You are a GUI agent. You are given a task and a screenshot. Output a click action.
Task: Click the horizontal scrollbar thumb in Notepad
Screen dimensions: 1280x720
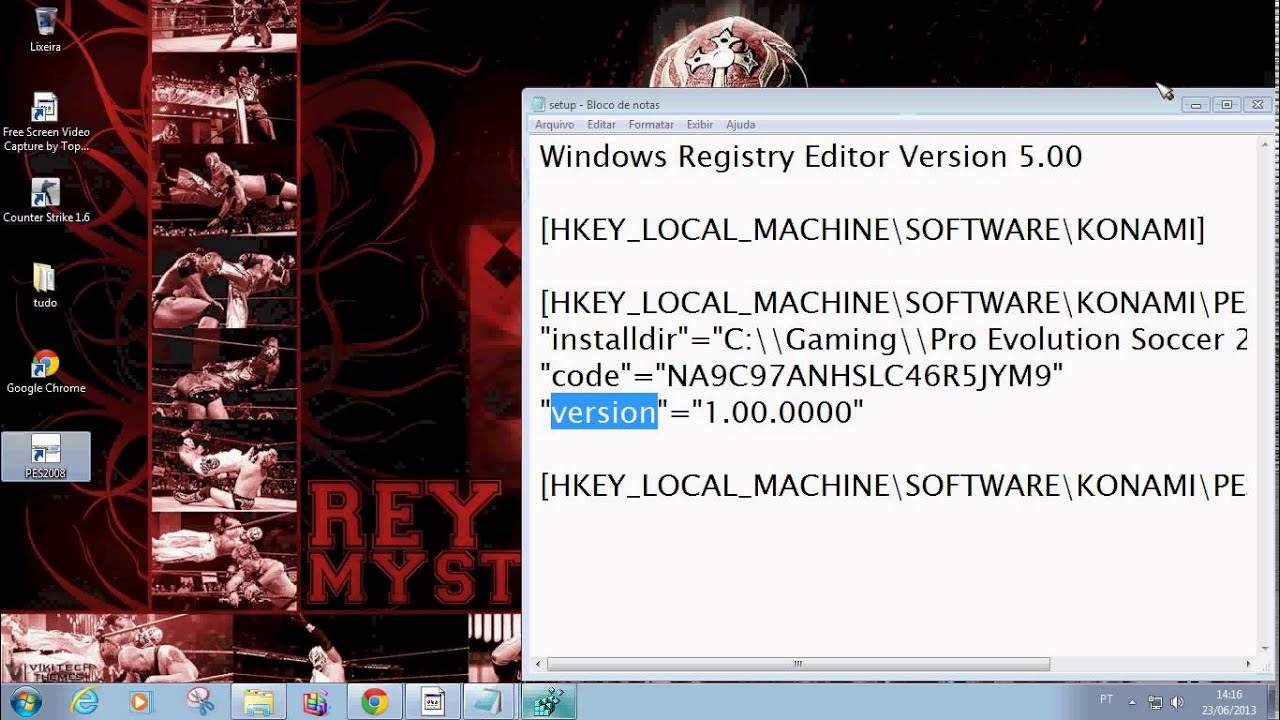pos(799,664)
